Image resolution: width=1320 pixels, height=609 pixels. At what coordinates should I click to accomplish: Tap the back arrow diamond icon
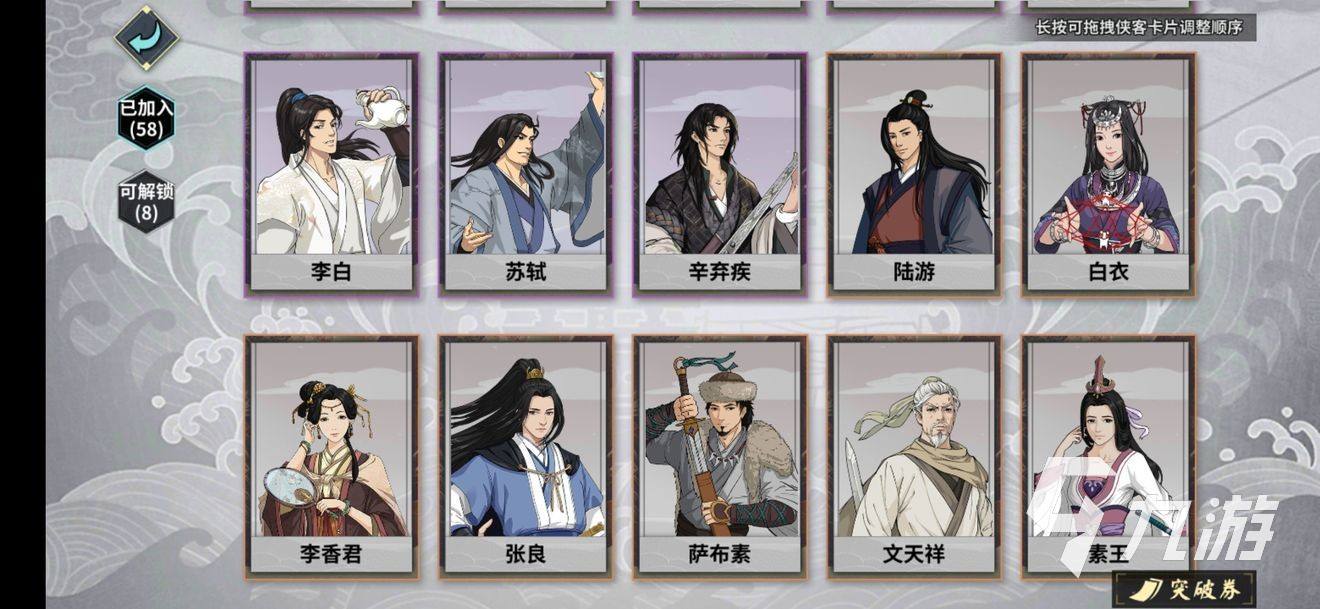click(x=146, y=39)
